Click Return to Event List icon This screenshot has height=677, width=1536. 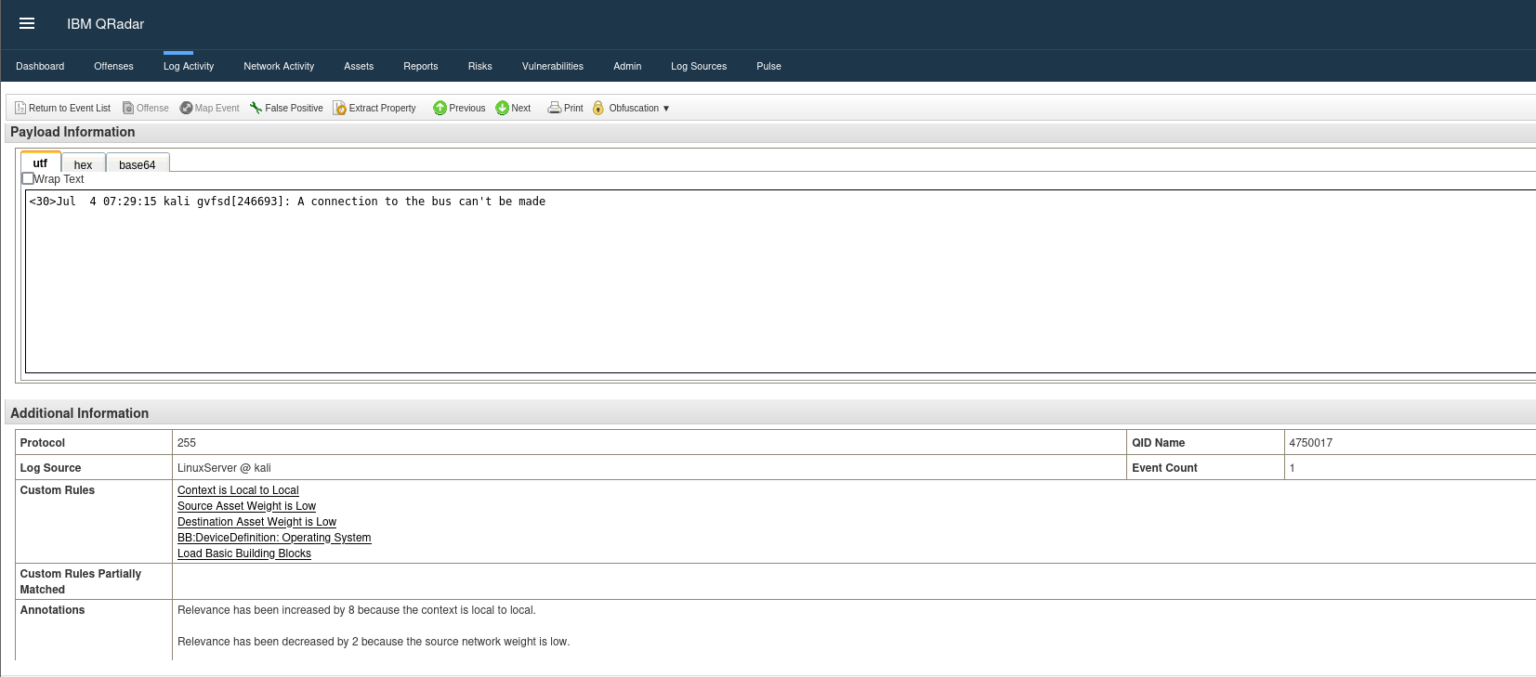click(x=20, y=108)
